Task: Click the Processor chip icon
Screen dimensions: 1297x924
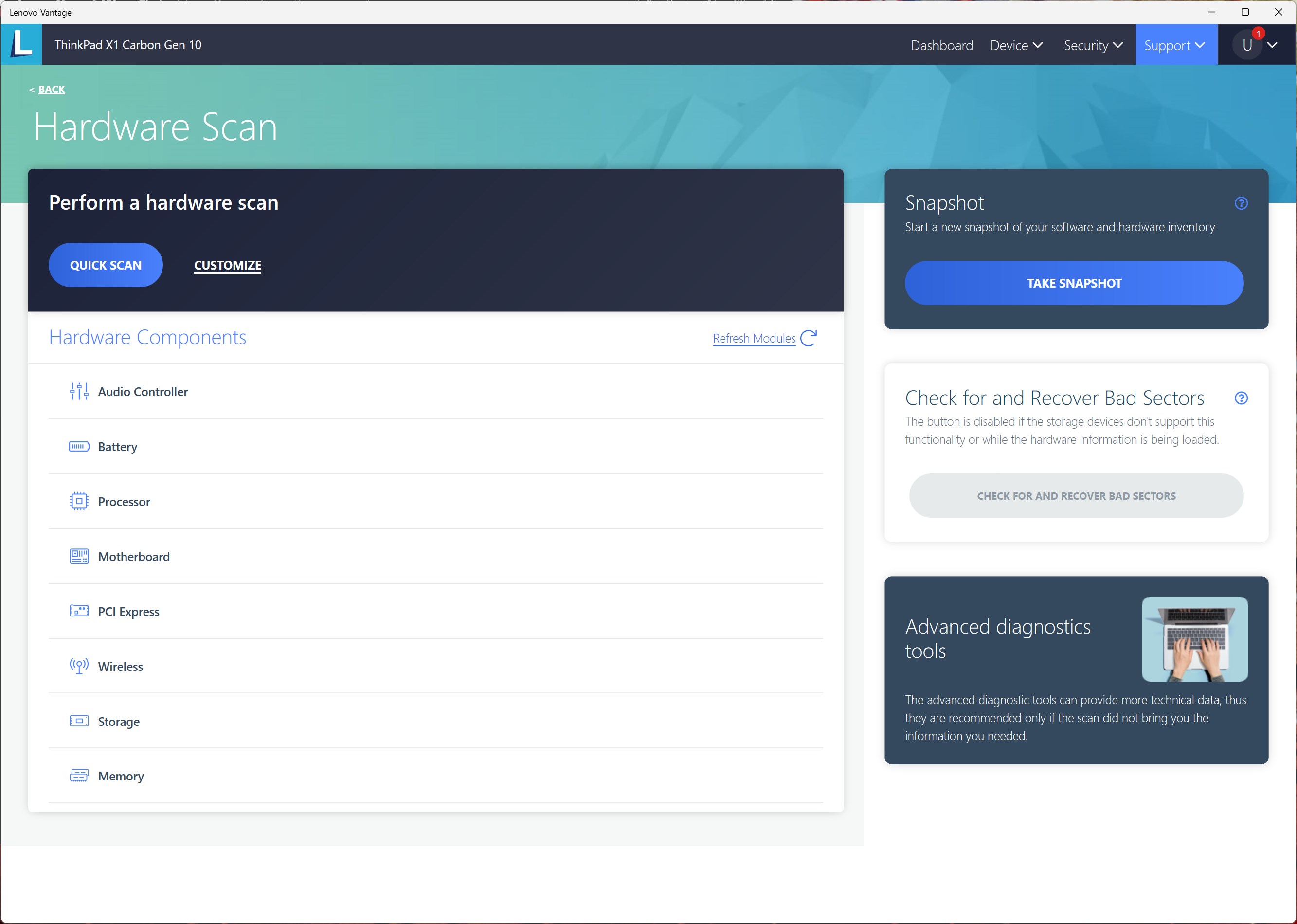Action: [79, 501]
